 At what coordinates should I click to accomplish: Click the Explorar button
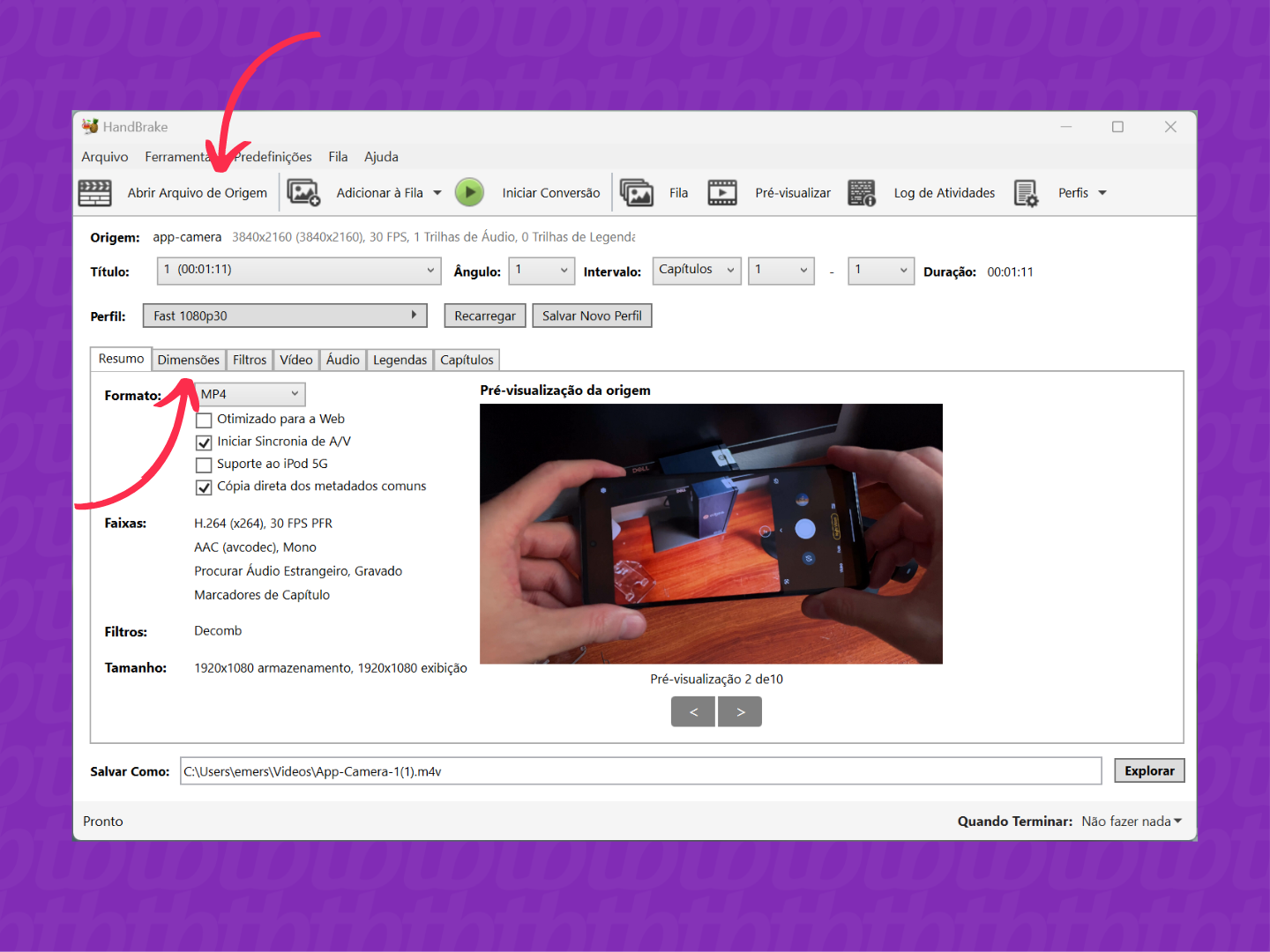(1148, 770)
